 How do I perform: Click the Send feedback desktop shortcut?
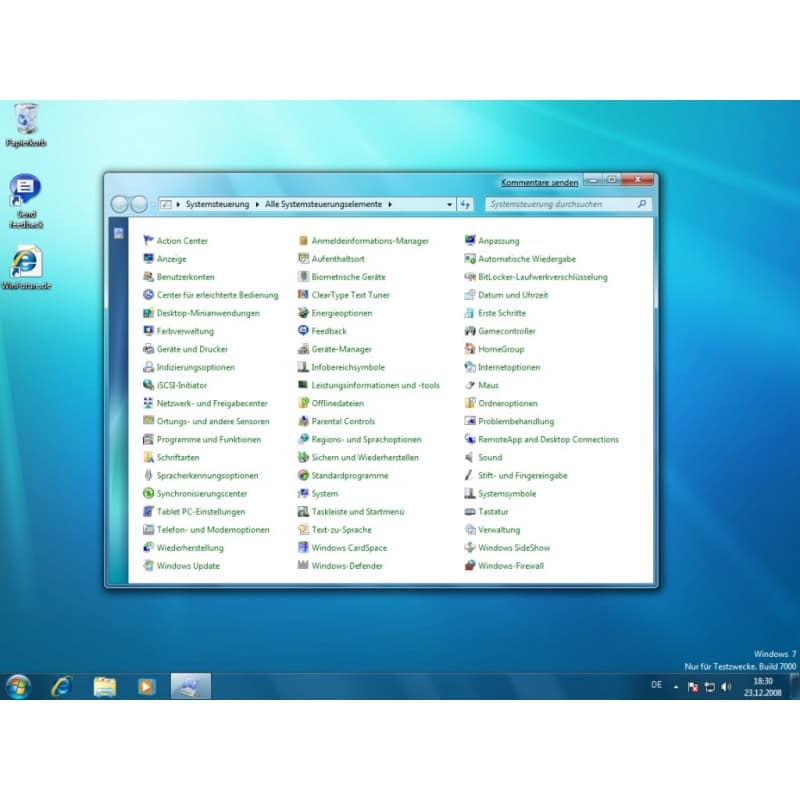[26, 201]
